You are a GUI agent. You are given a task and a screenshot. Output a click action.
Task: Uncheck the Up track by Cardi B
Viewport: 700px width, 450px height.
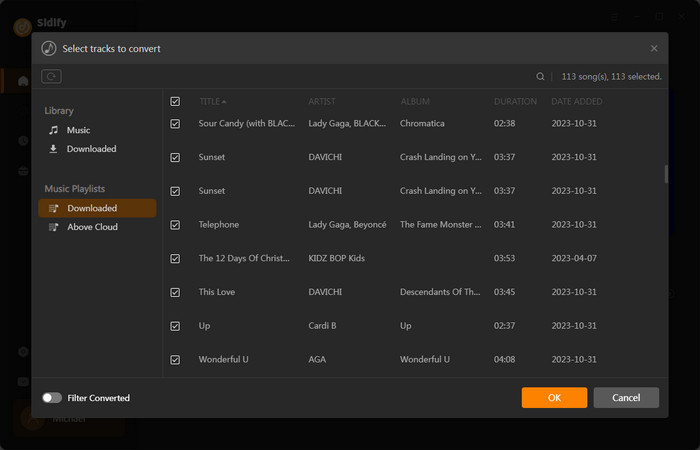tap(175, 326)
